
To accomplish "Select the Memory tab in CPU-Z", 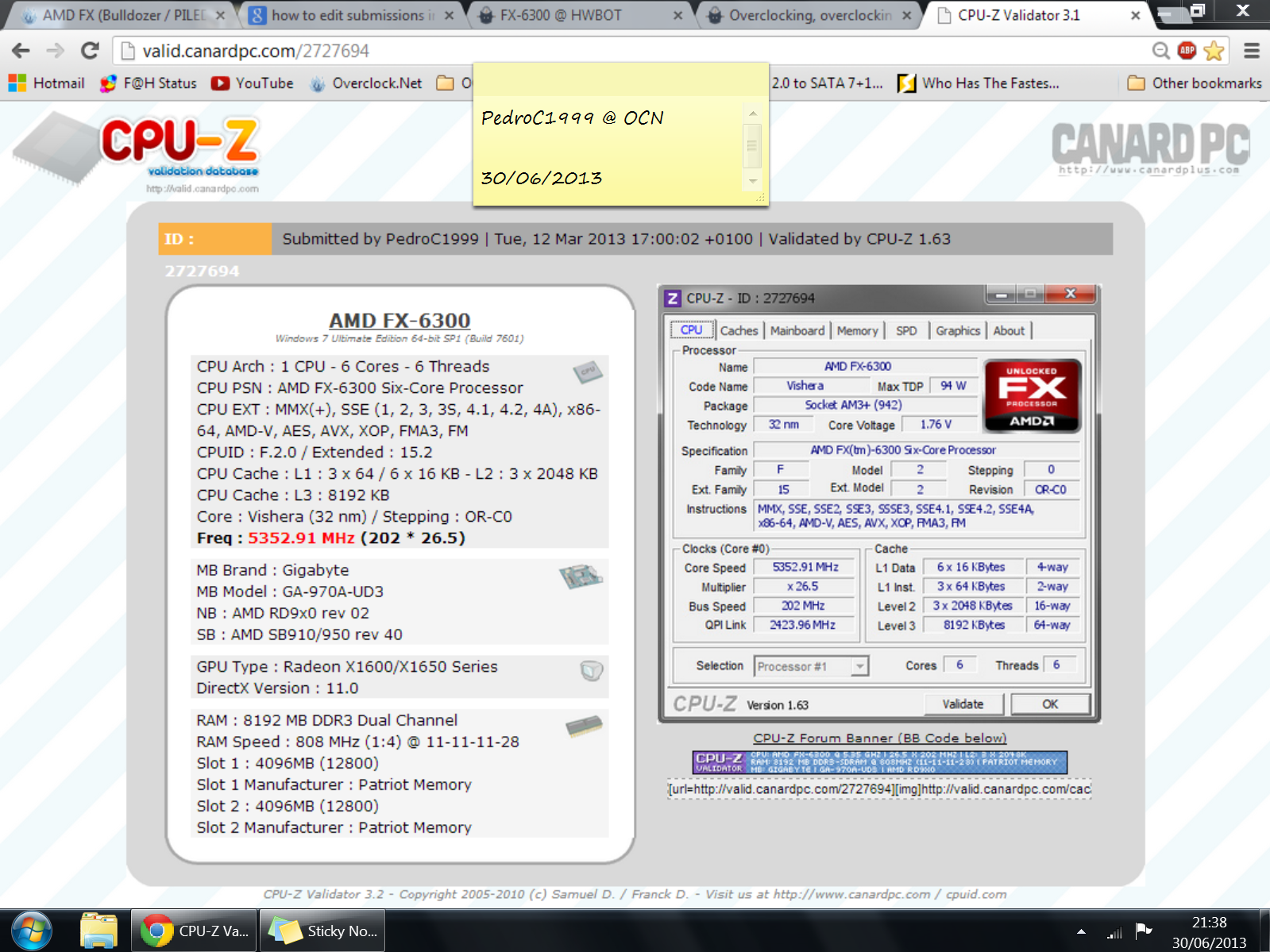I will point(857,331).
